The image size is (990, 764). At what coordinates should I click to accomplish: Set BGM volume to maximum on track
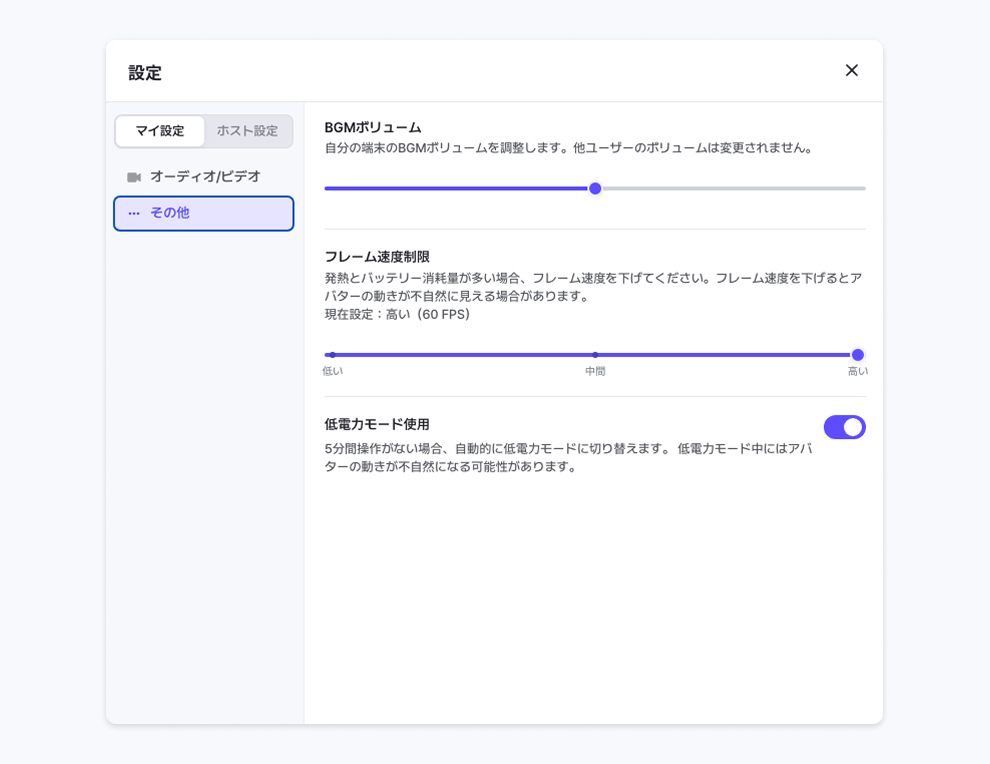(864, 188)
